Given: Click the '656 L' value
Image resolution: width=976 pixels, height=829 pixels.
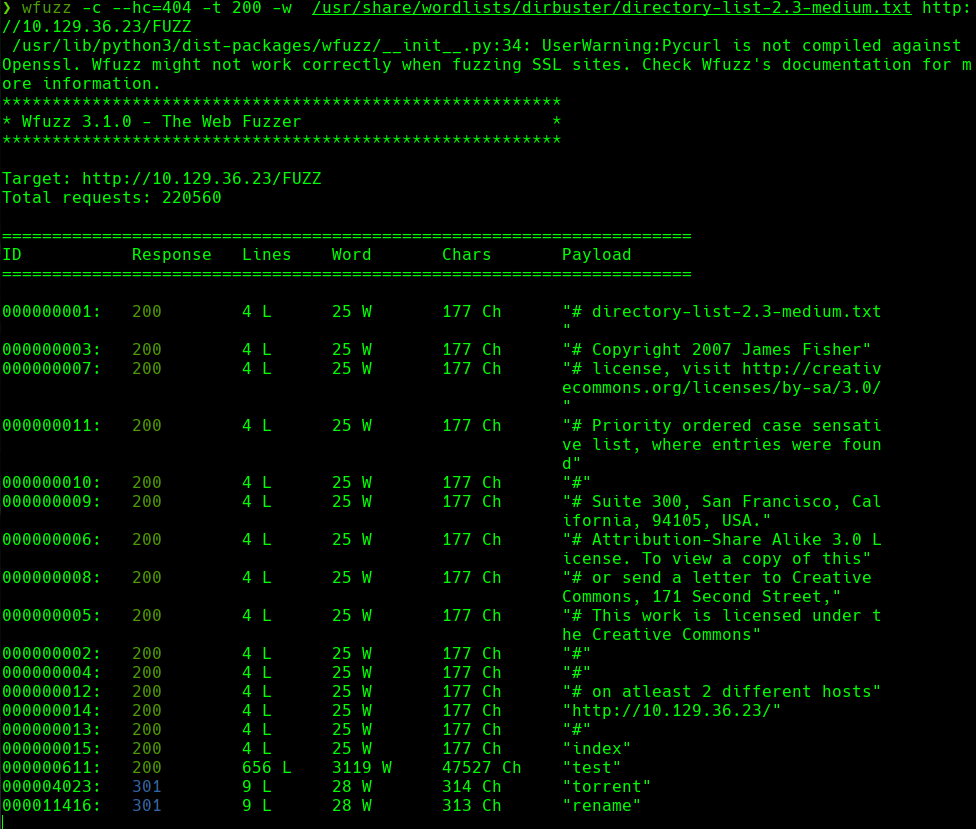Looking at the screenshot, I should 266,767.
